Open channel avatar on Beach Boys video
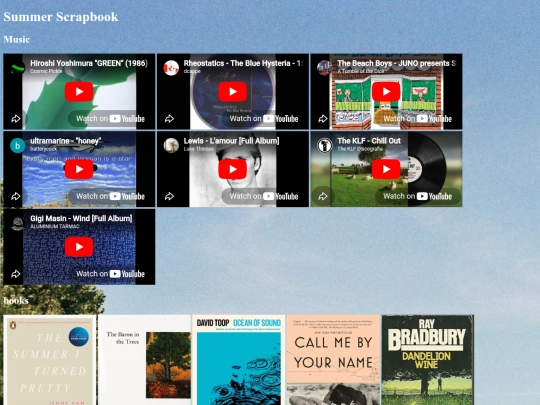Image resolution: width=540 pixels, height=405 pixels. [324, 68]
